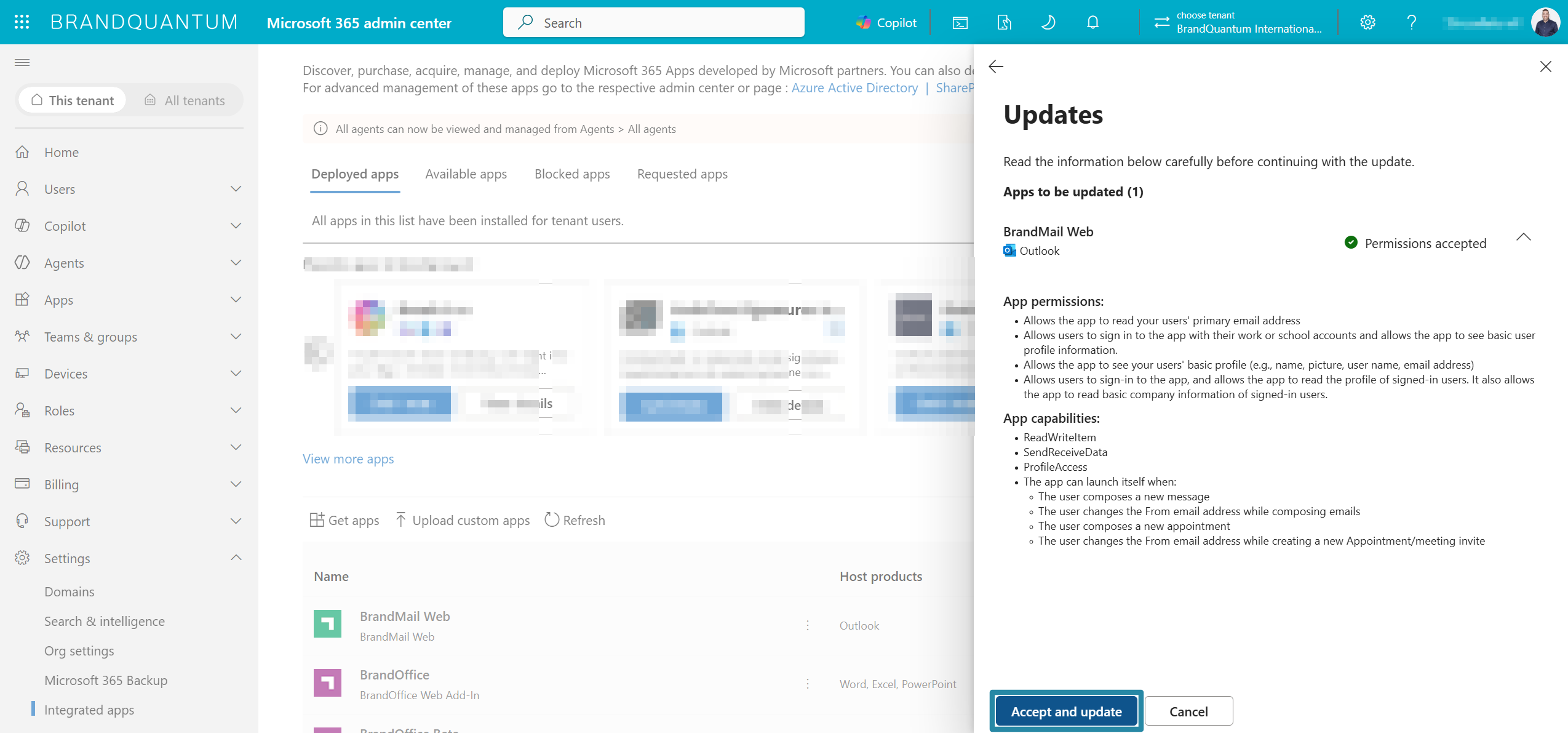Refresh the deployed apps list
Viewport: 1568px width, 733px height.
coord(575,520)
